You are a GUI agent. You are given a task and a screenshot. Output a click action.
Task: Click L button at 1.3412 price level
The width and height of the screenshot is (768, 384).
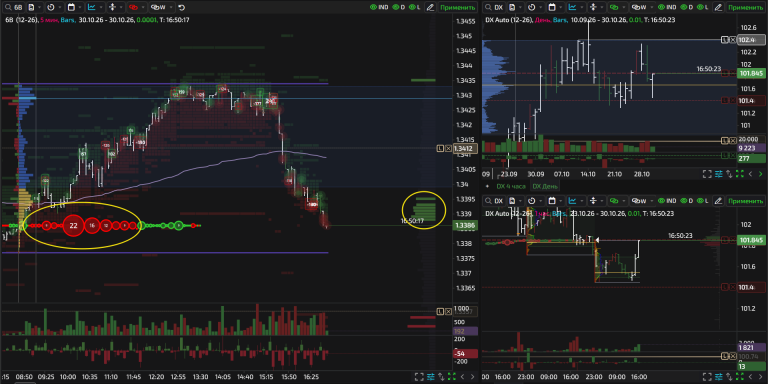(x=440, y=148)
